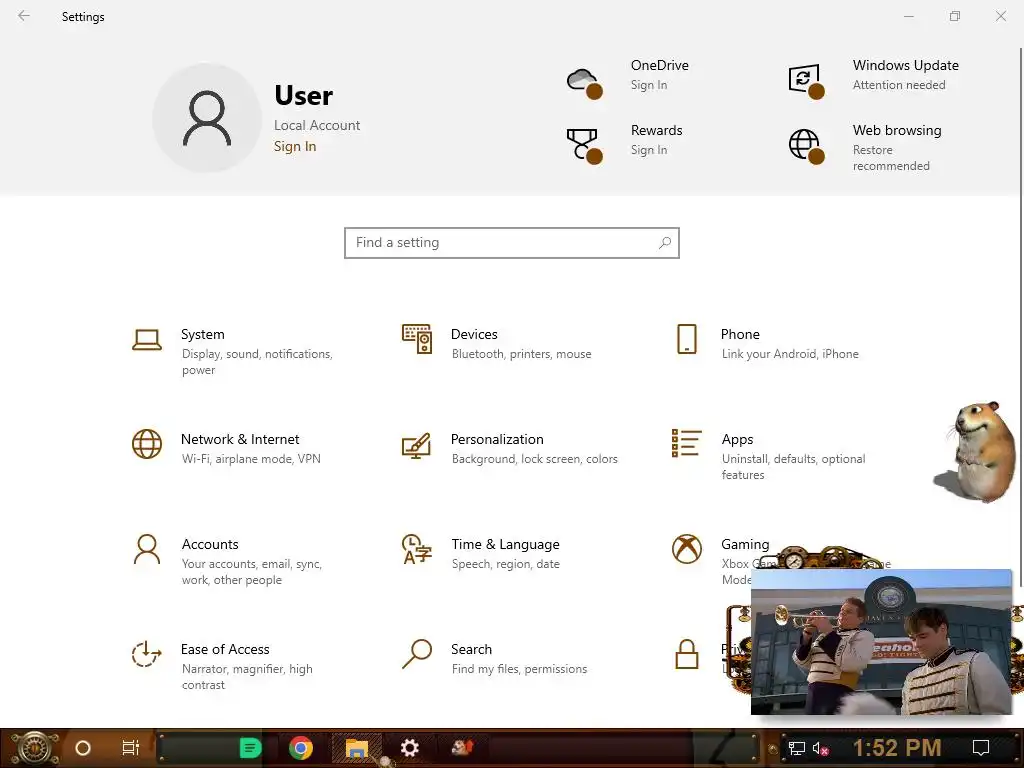Click the OneDrive label
The width and height of the screenshot is (1024, 768).
[x=660, y=65]
